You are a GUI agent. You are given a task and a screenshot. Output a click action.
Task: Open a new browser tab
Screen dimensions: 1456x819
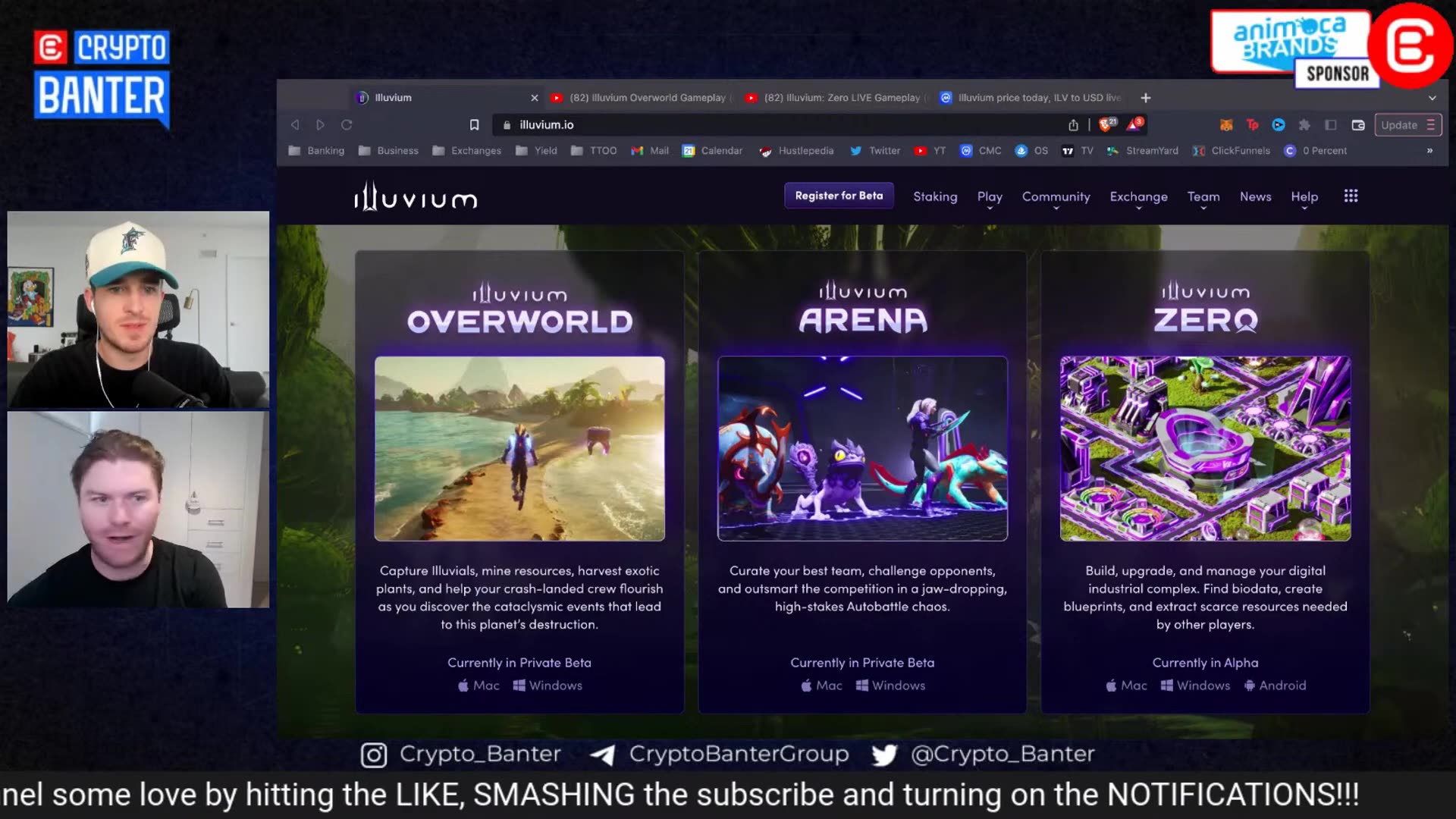pyautogui.click(x=1146, y=98)
